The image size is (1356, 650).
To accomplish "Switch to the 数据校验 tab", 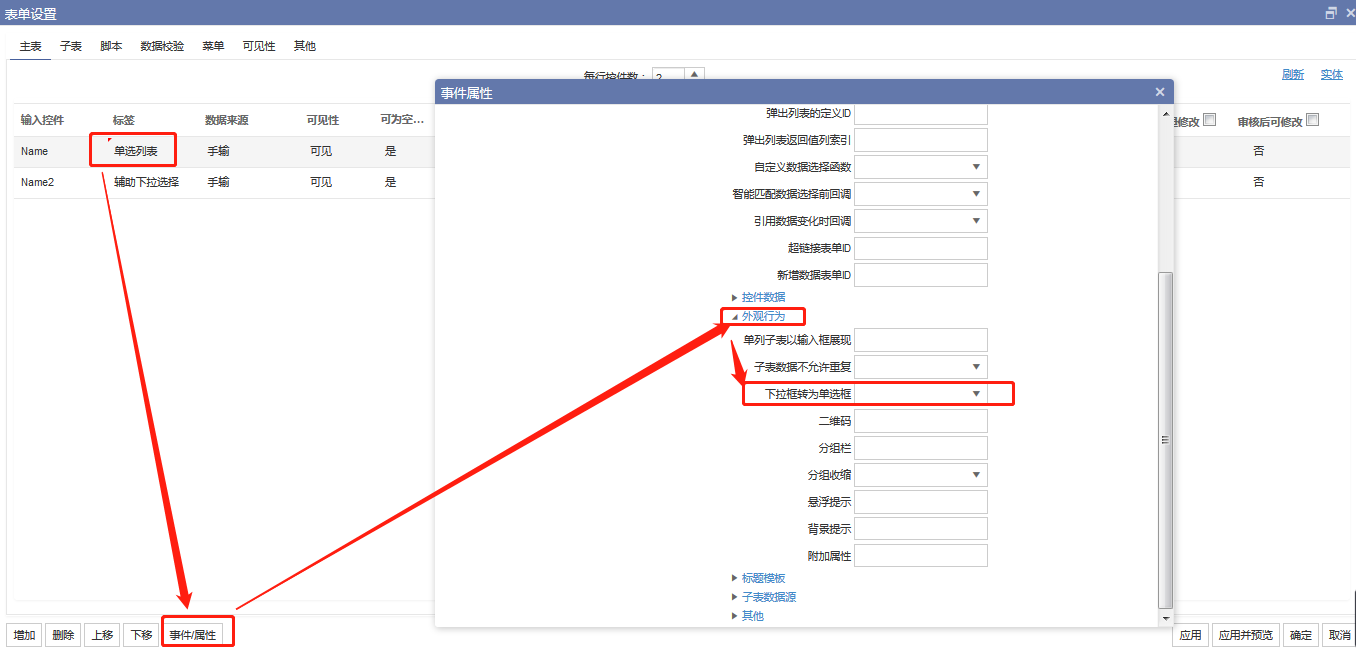I will [162, 46].
